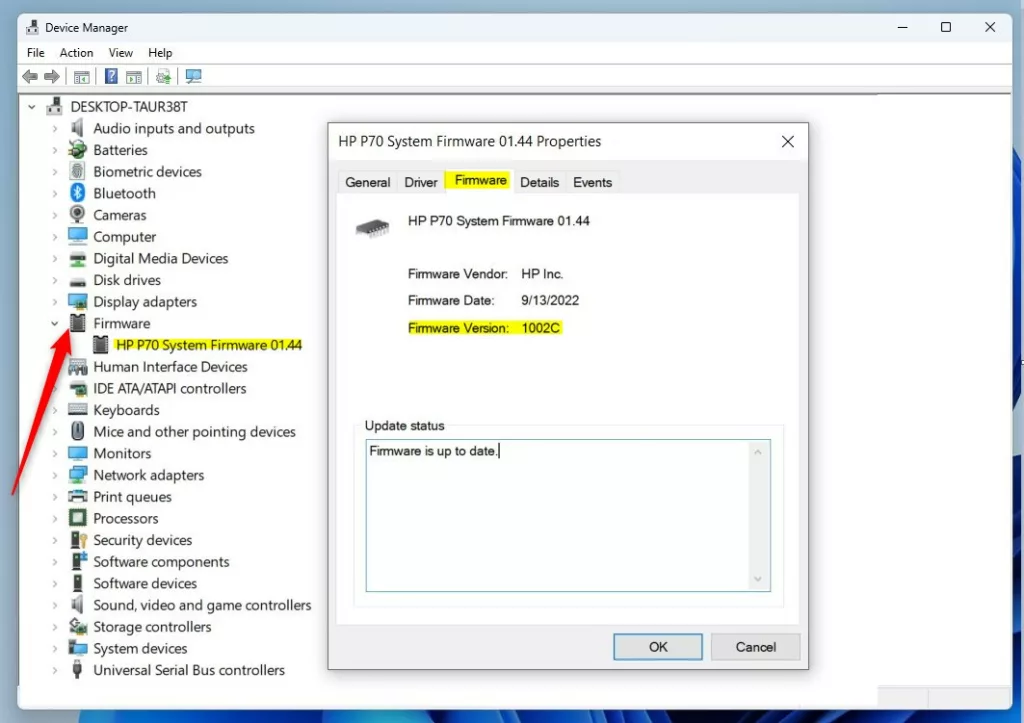Click the Keyboards category icon
This screenshot has width=1024, height=723.
point(78,410)
